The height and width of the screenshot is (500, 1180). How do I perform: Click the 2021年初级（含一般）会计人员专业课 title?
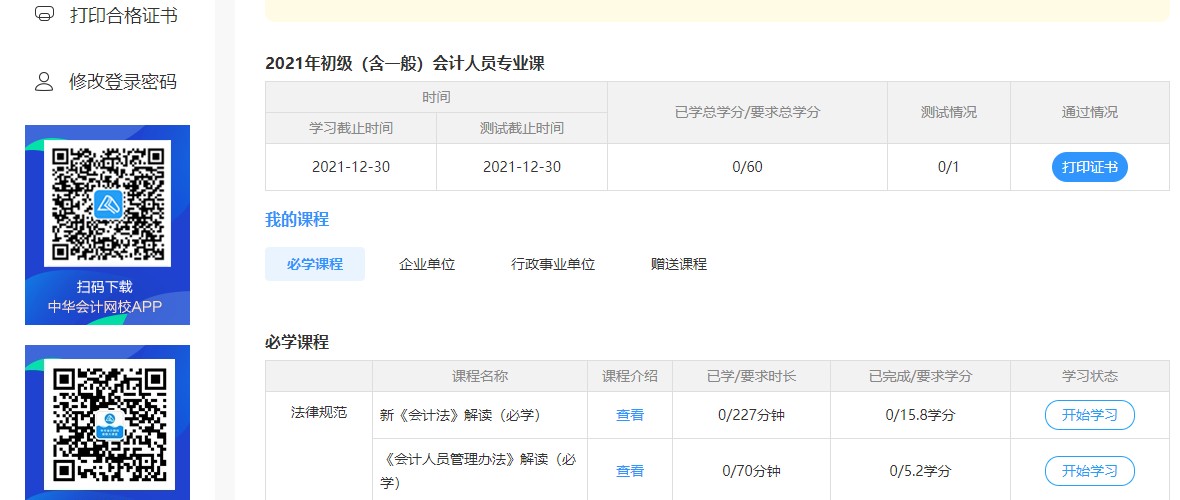pyautogui.click(x=405, y=64)
